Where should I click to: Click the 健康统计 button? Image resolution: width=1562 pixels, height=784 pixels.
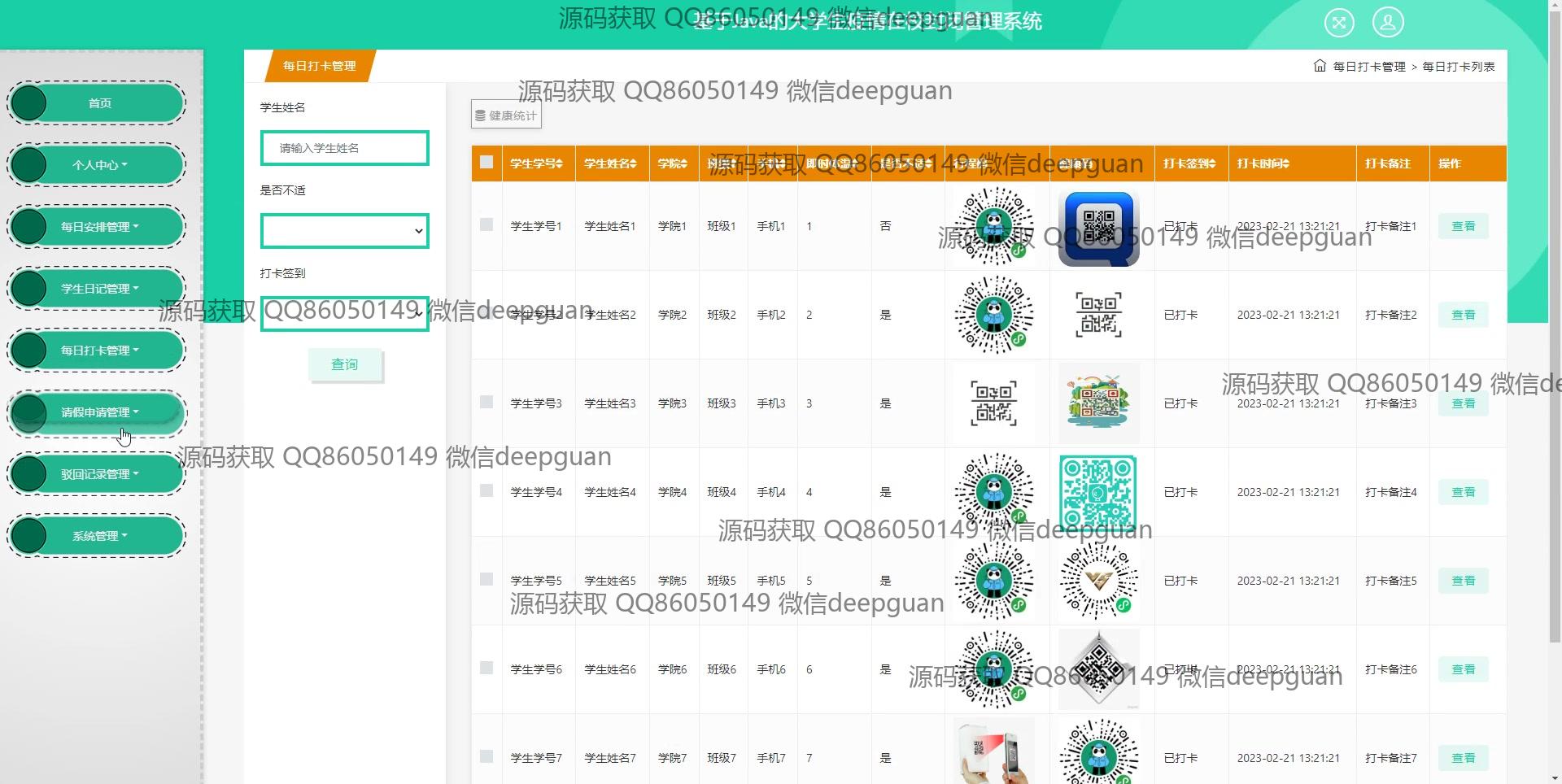(x=506, y=115)
